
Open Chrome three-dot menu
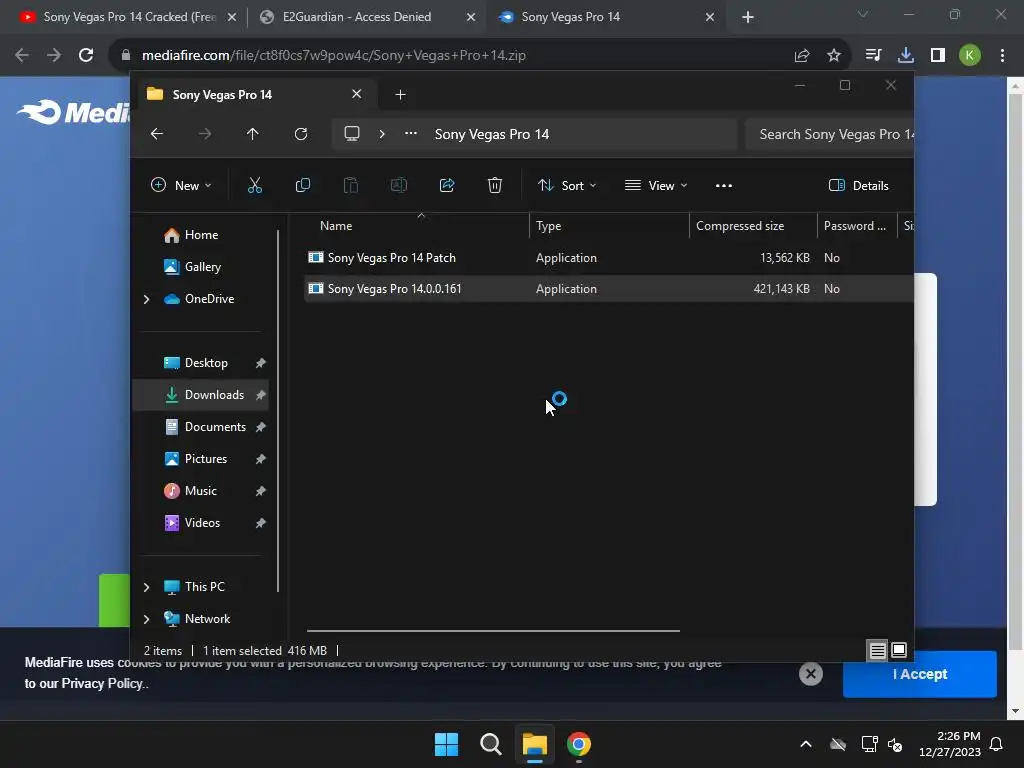[1002, 56]
